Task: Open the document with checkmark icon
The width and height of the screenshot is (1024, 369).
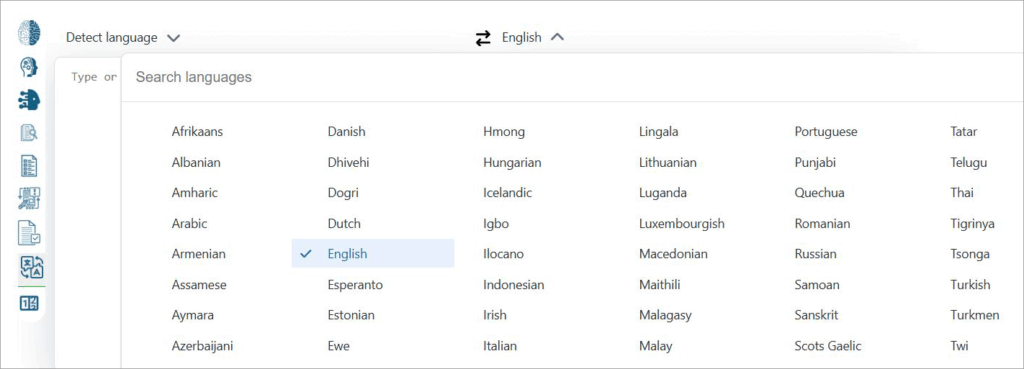Action: point(29,233)
